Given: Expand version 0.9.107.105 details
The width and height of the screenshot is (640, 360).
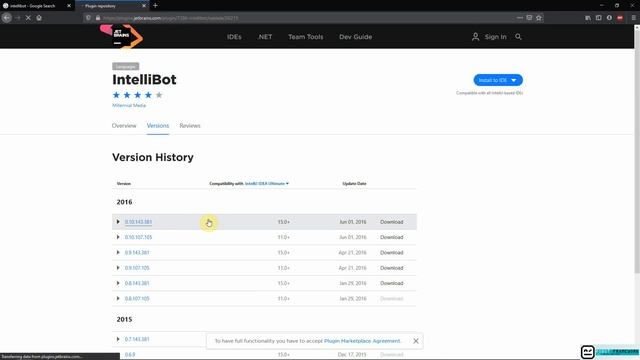Looking at the screenshot, I should (x=118, y=268).
